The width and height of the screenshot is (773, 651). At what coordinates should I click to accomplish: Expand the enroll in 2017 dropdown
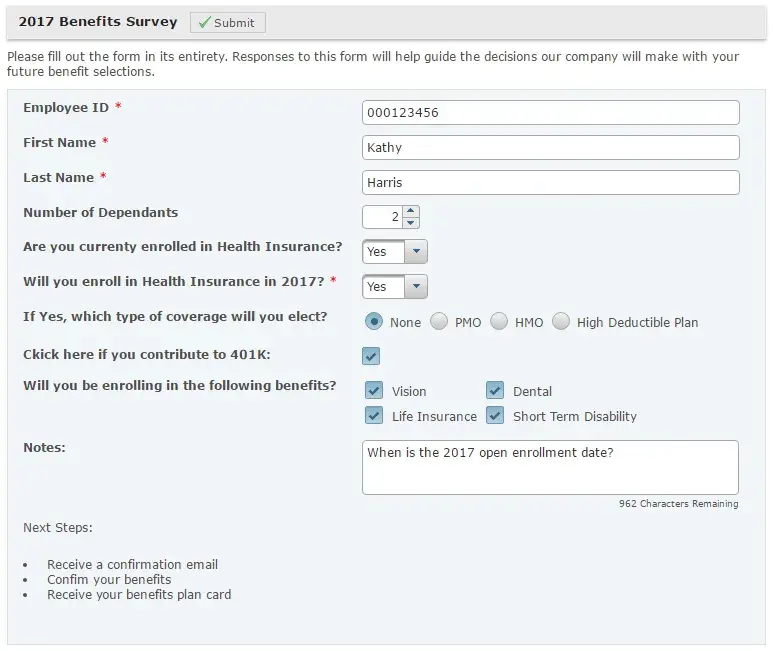coord(416,287)
